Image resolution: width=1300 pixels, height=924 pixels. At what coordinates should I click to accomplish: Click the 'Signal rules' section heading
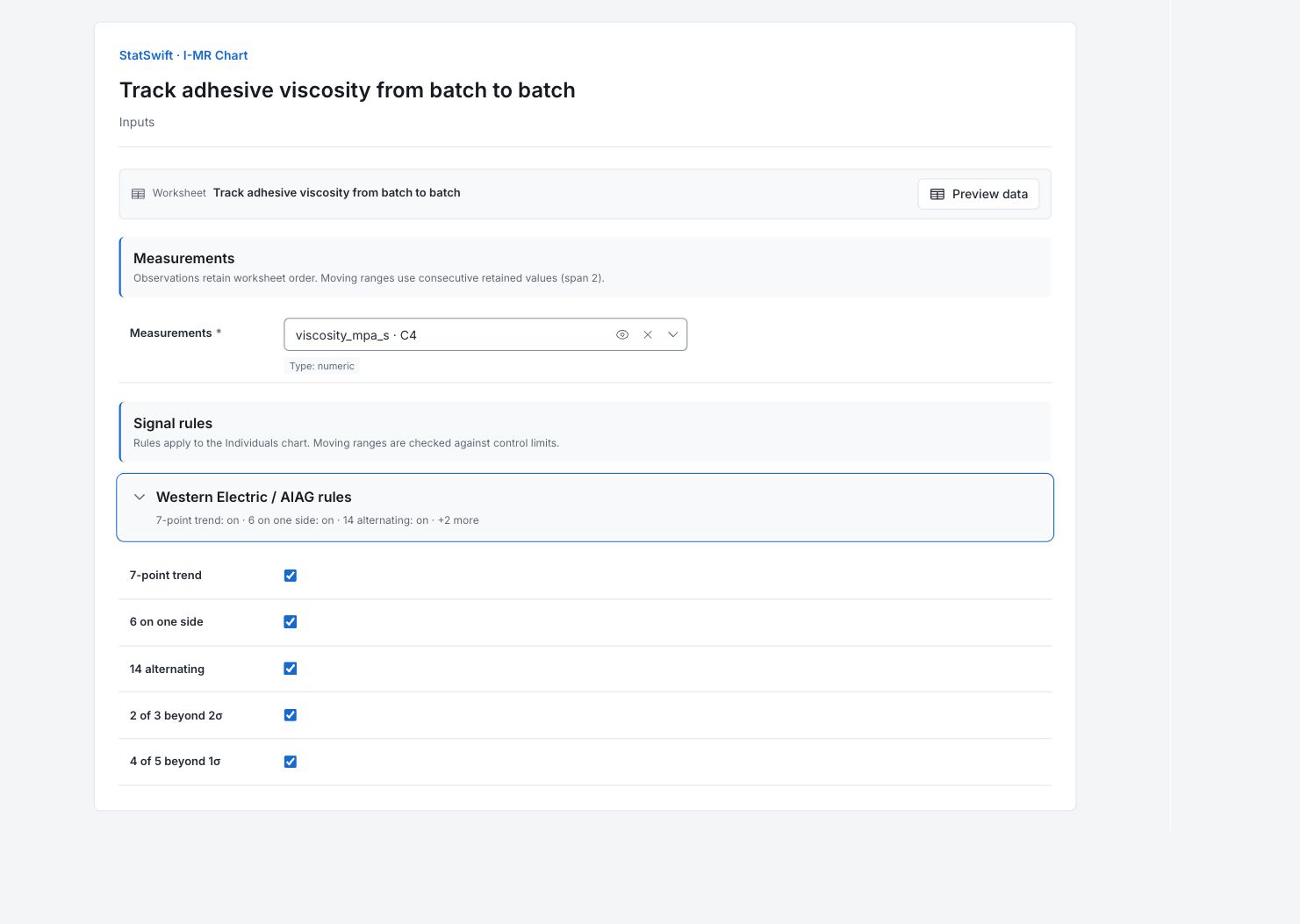point(173,423)
